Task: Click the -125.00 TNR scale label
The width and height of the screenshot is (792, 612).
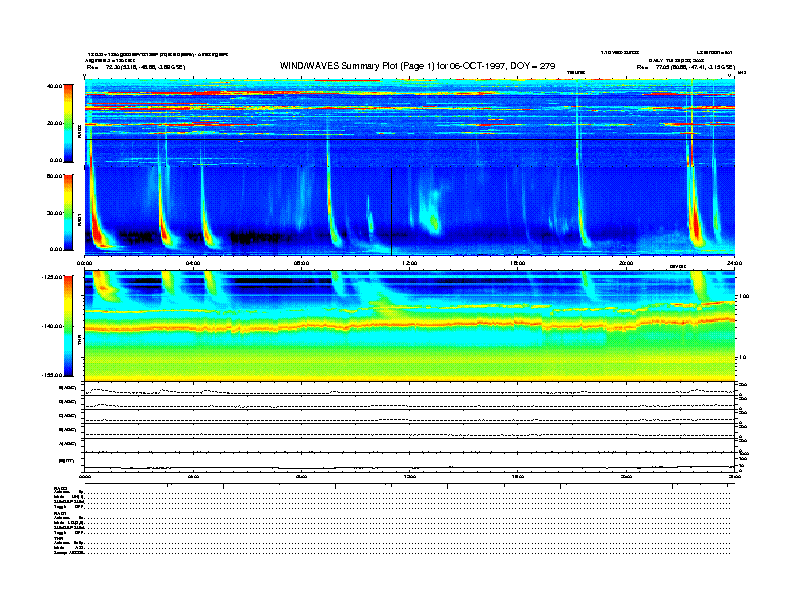Action: click(52, 277)
